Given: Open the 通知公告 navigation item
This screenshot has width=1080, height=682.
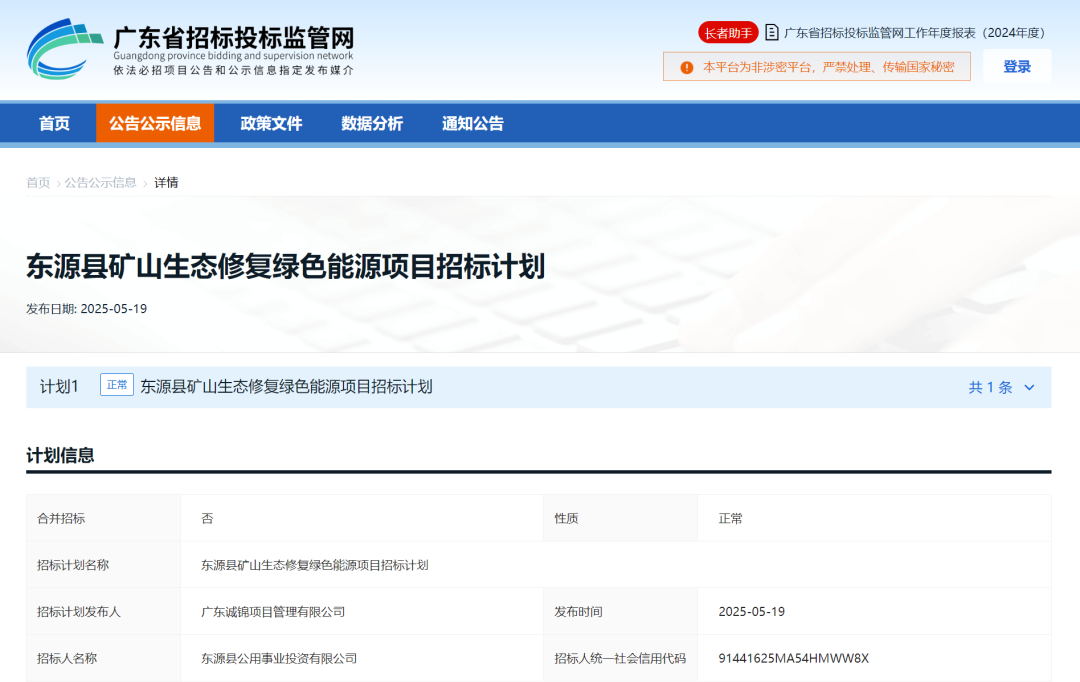Looking at the screenshot, I should coord(473,123).
